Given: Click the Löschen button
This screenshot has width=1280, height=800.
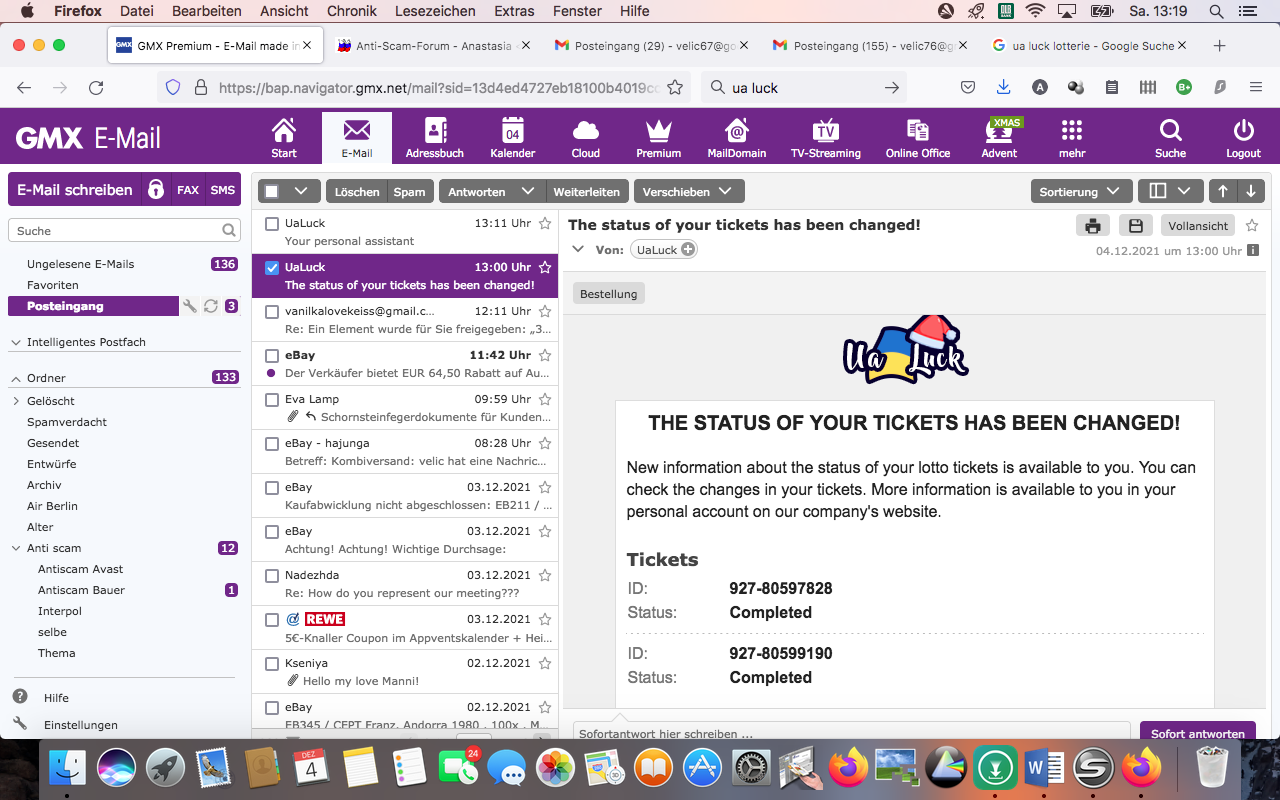Looking at the screenshot, I should [357, 191].
